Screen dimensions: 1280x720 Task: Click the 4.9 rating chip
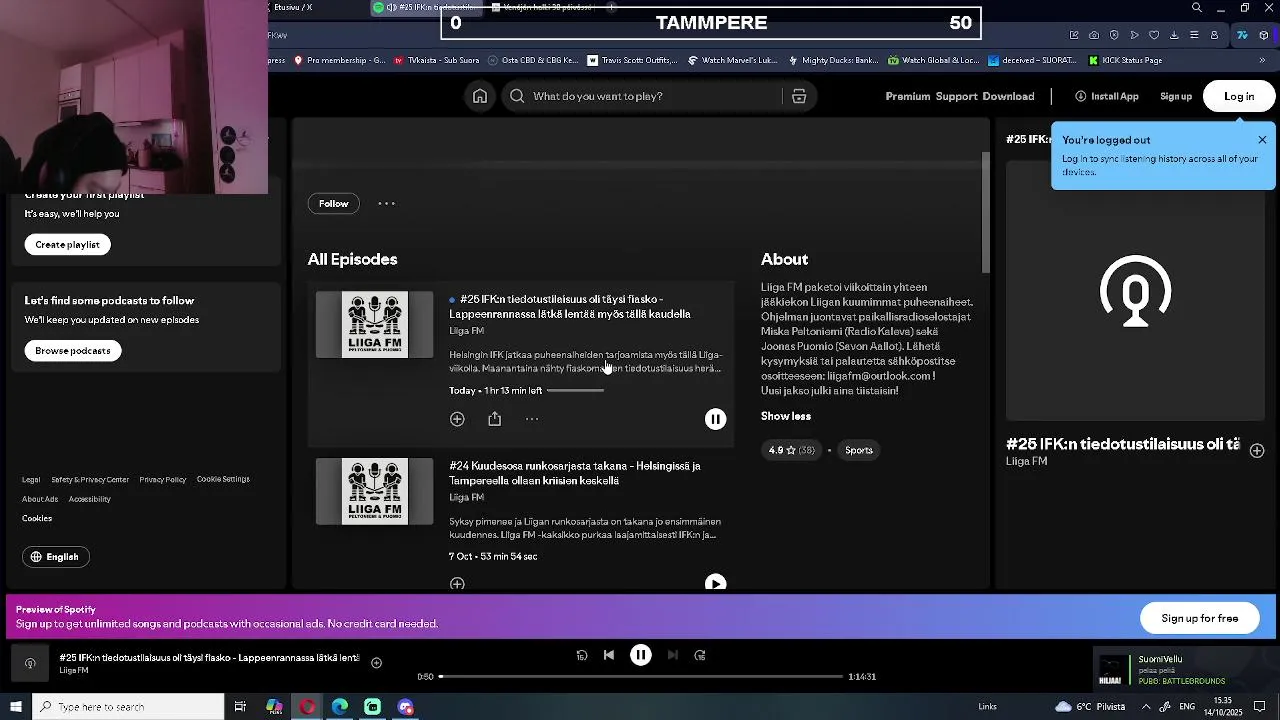791,450
